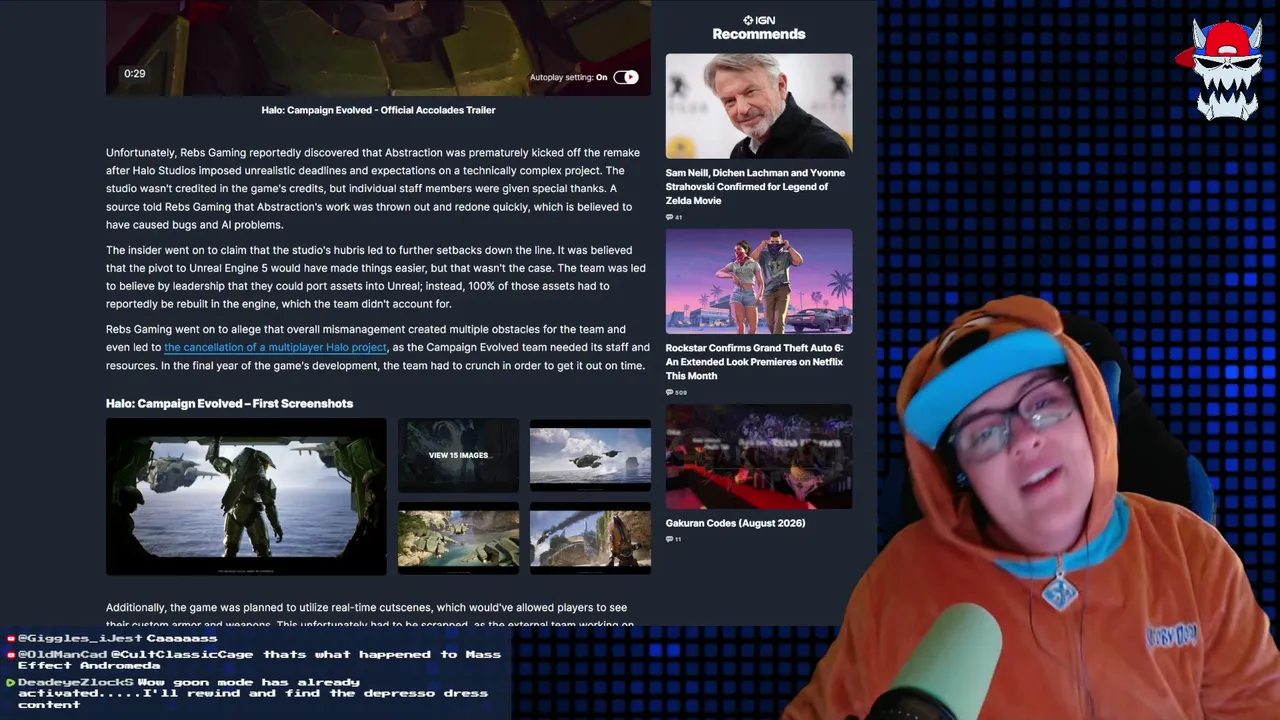Open the Gakuran Codes article thumbnail
The height and width of the screenshot is (720, 1280).
pyautogui.click(x=759, y=457)
